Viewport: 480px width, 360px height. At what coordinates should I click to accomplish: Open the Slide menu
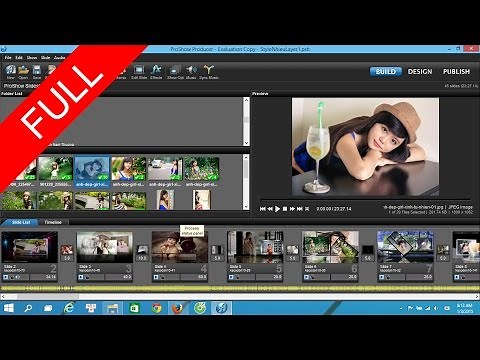point(45,58)
